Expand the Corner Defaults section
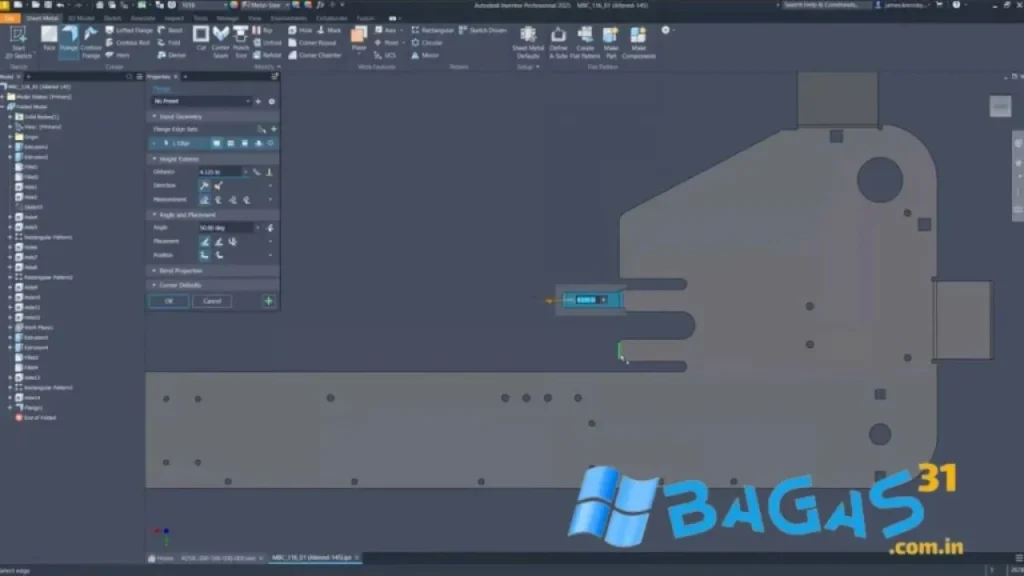Image resolution: width=1024 pixels, height=576 pixels. pos(180,285)
